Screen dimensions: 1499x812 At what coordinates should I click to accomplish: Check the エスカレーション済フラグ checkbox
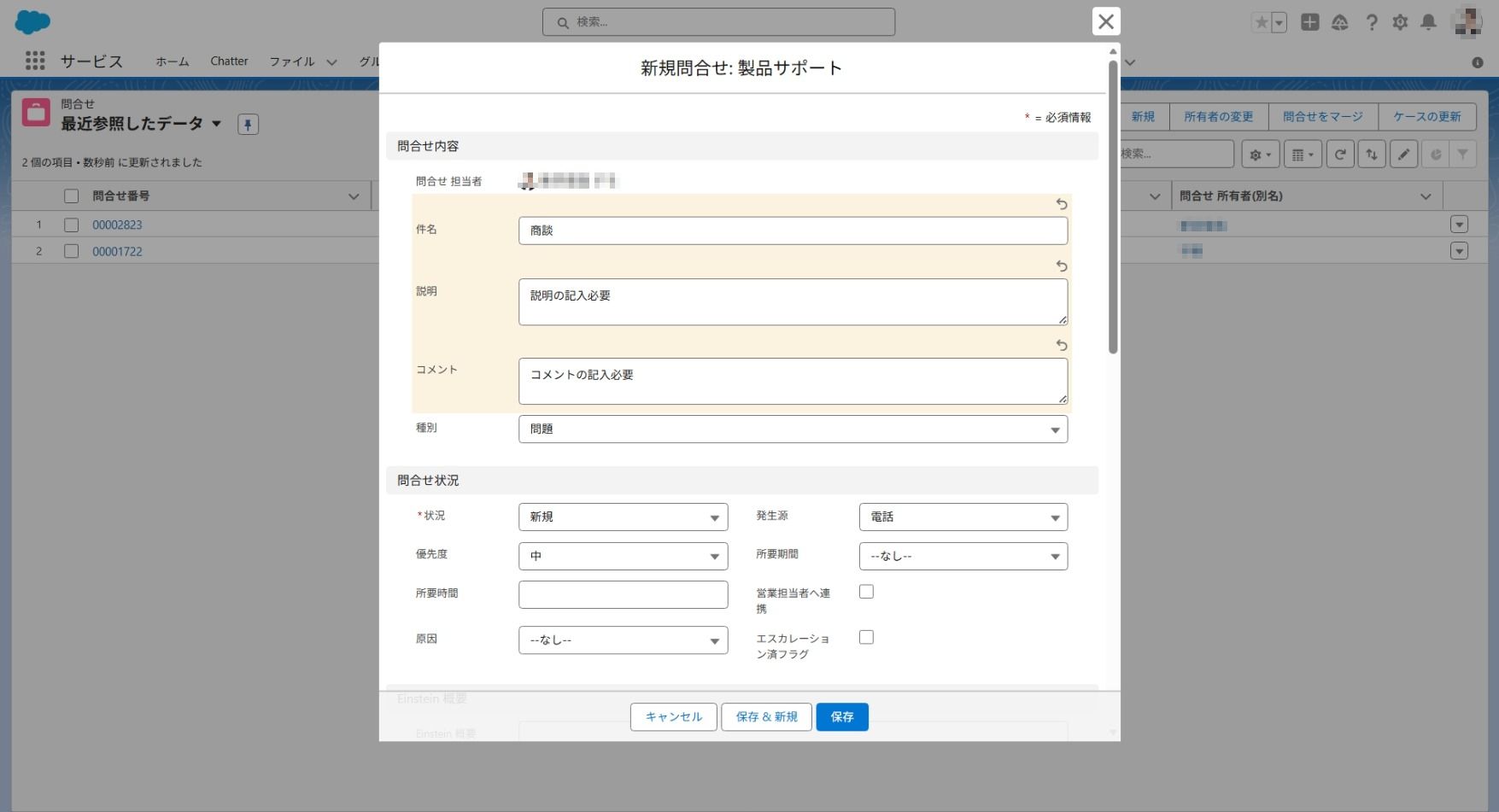[x=866, y=637]
